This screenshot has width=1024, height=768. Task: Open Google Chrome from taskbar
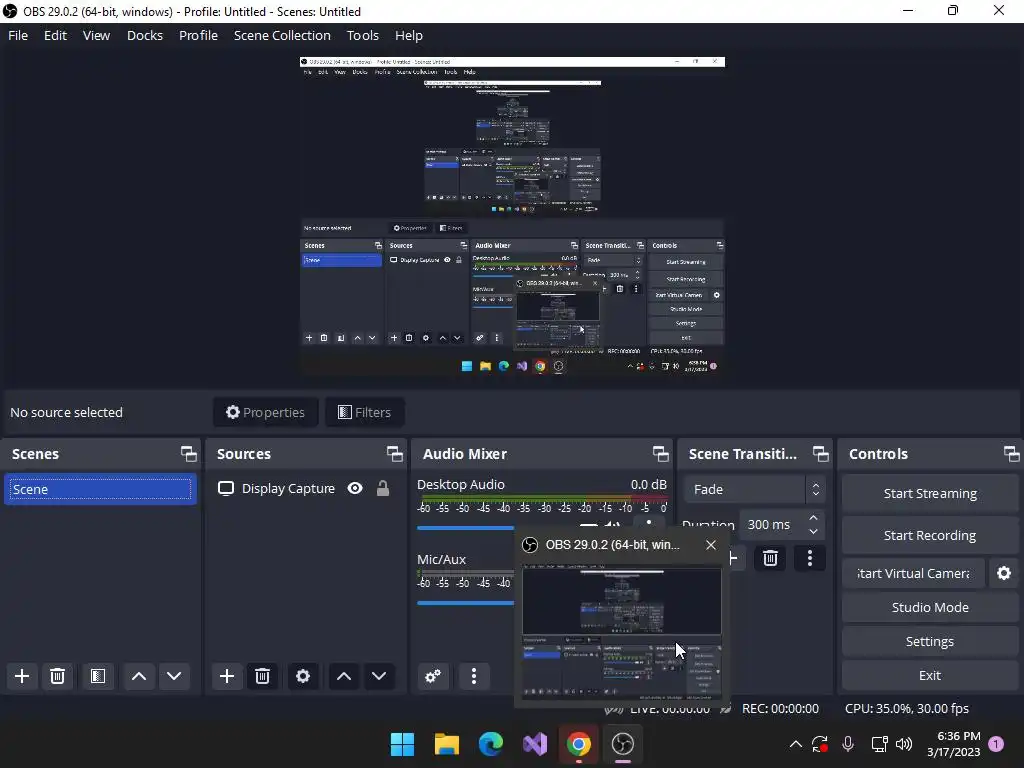579,744
